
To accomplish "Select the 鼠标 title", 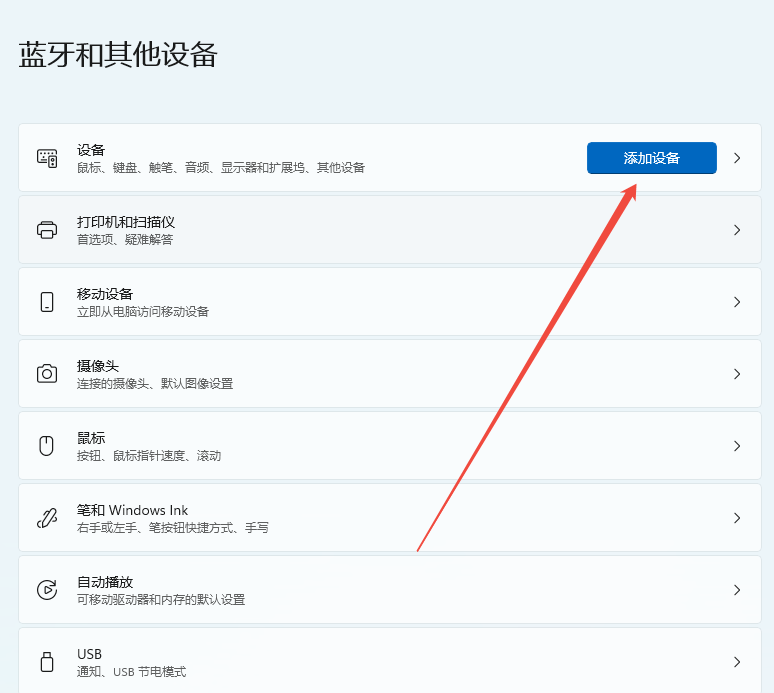I will pos(91,438).
